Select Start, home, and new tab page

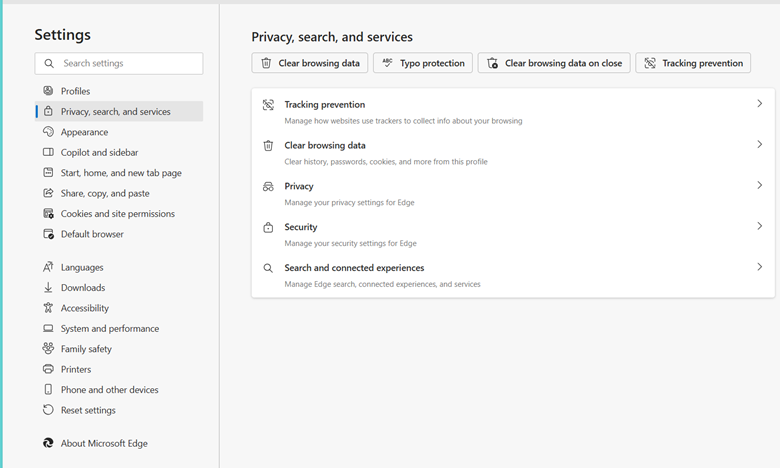click(x=121, y=173)
